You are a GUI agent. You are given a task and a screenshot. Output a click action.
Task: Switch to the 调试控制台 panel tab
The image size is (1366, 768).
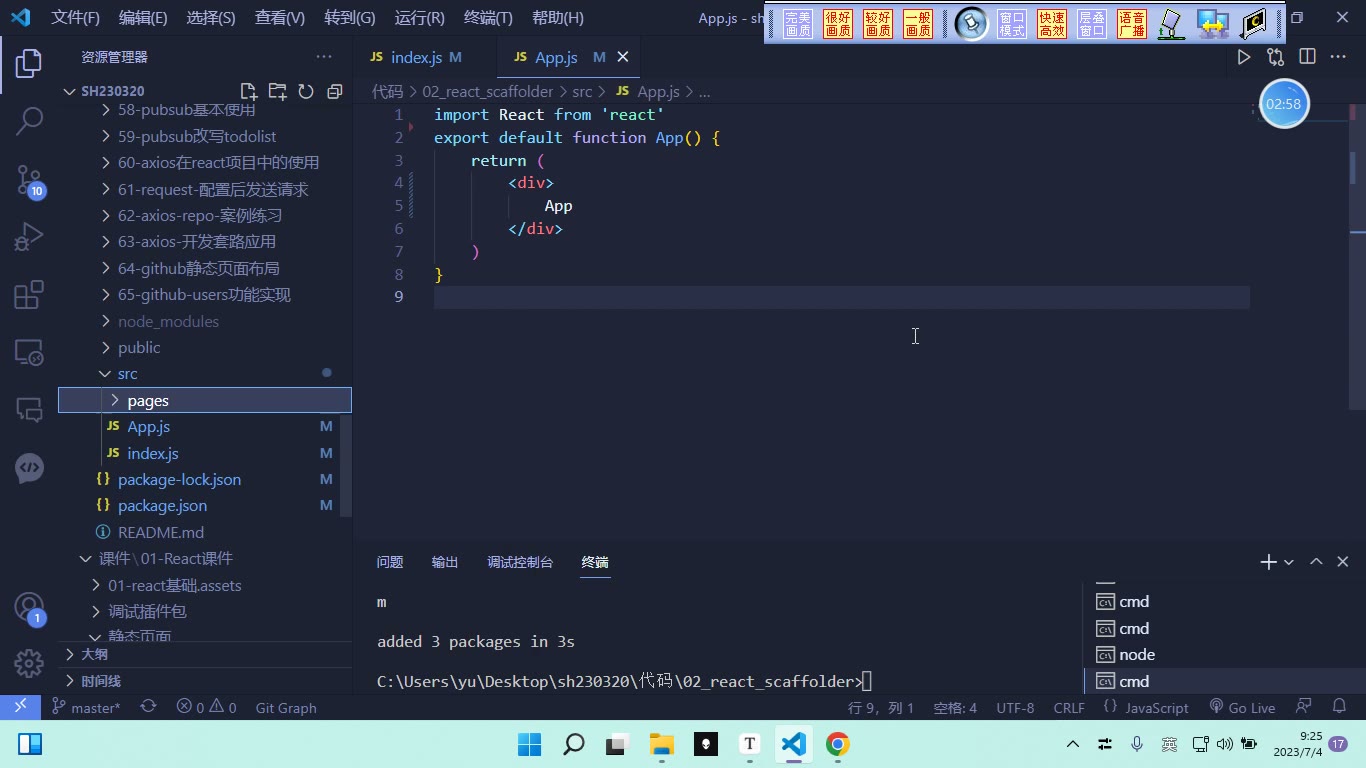coord(520,562)
